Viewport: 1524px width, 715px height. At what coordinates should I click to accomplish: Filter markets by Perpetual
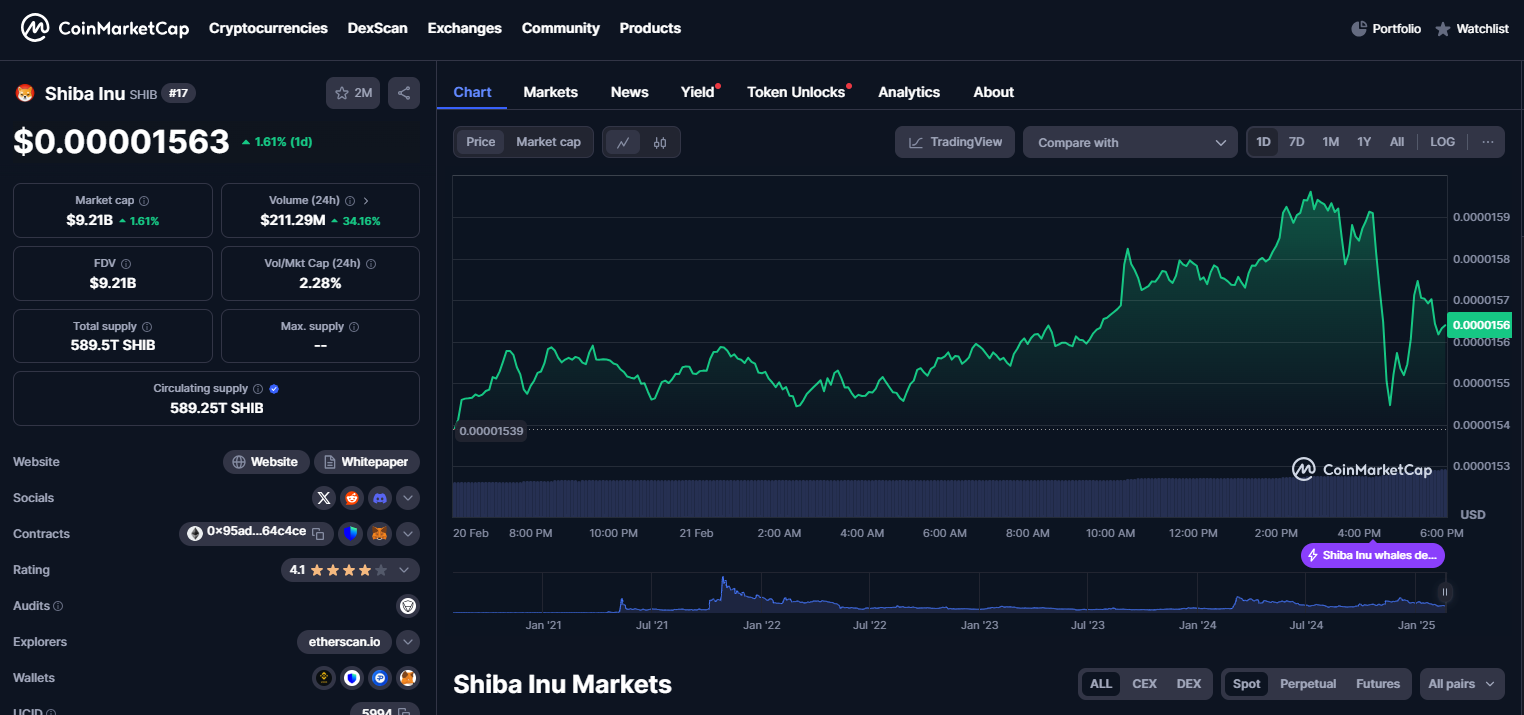(x=1308, y=684)
